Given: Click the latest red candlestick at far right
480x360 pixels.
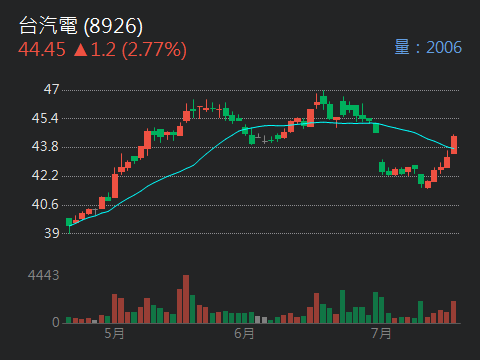Looking at the screenshot, I should (454, 145).
